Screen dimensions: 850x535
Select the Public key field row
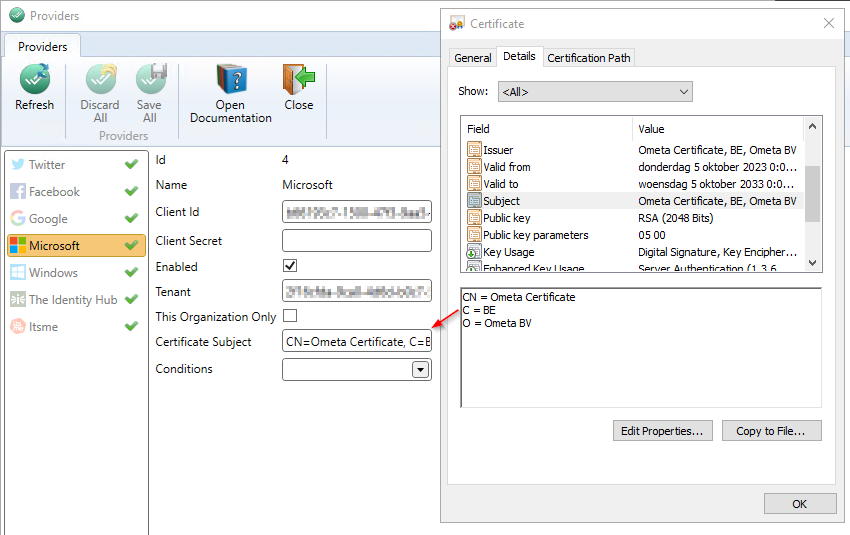click(634, 218)
